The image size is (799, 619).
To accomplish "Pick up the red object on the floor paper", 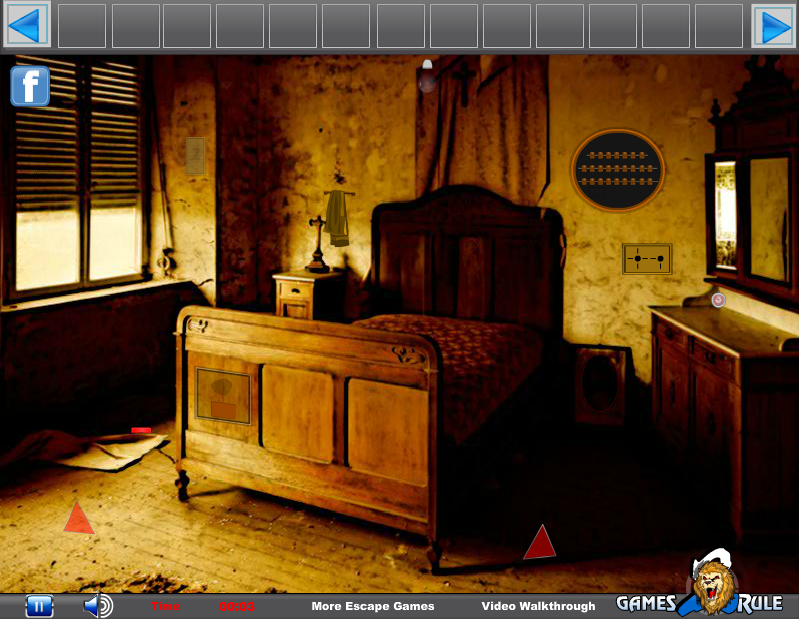I will click(x=141, y=430).
